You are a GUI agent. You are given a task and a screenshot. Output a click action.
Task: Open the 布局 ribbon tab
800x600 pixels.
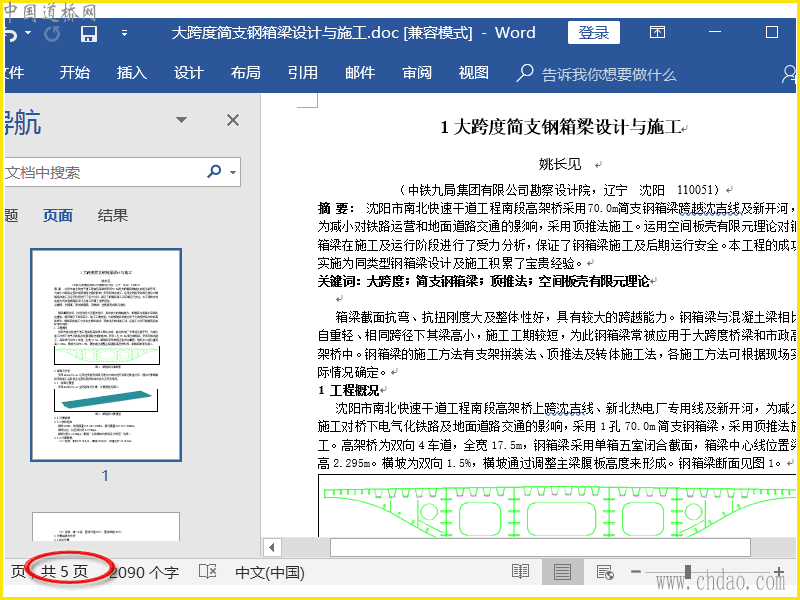click(x=245, y=73)
